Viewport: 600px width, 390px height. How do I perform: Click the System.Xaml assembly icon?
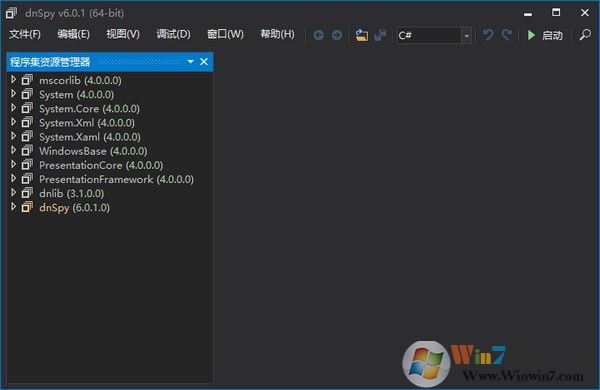(x=27, y=136)
